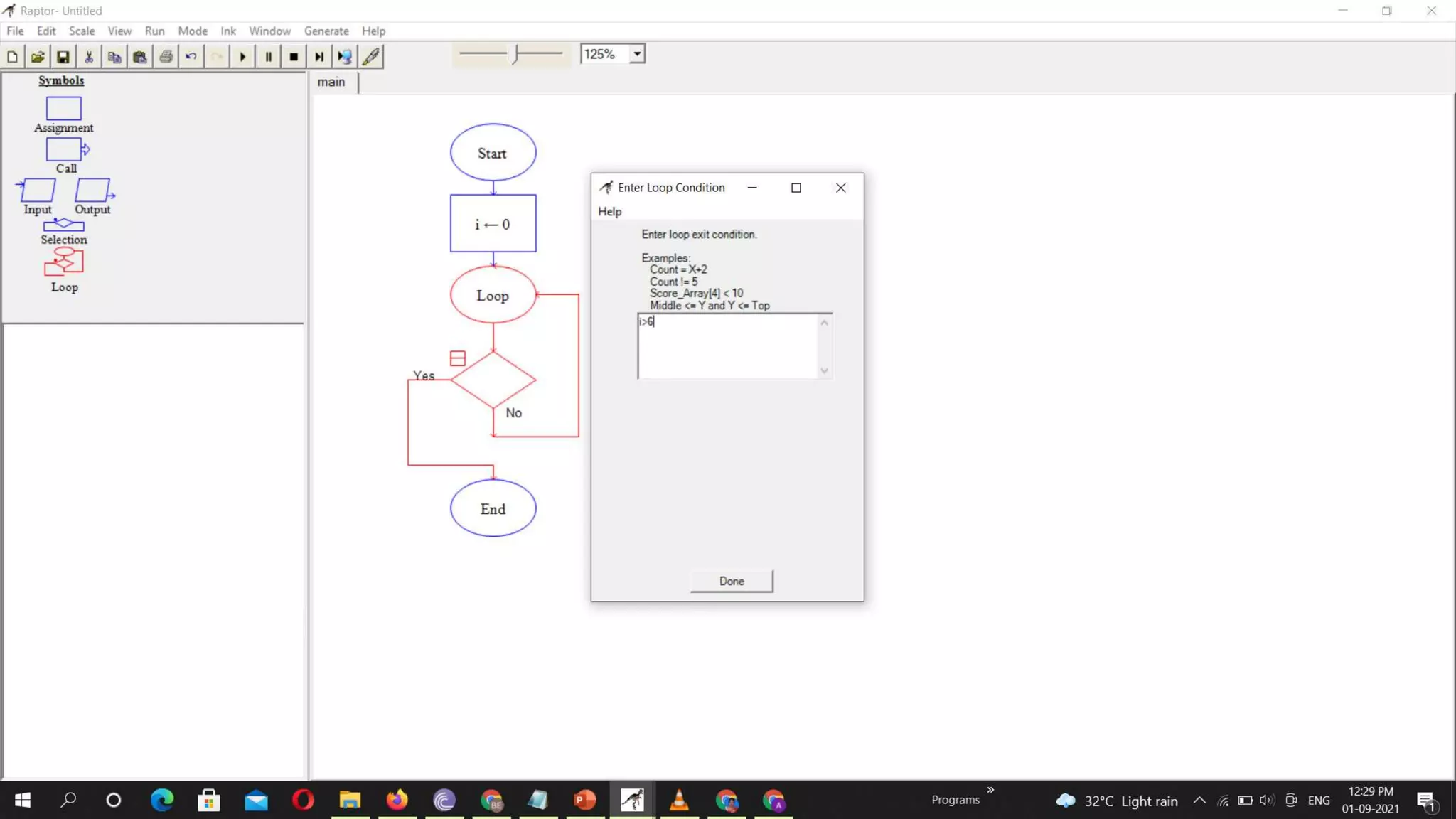Open the Generate menu

pyautogui.click(x=326, y=31)
